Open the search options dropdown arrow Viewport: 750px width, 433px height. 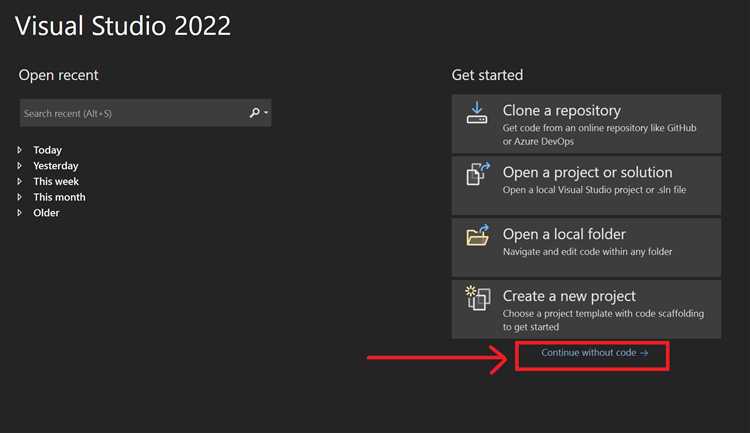[x=266, y=113]
